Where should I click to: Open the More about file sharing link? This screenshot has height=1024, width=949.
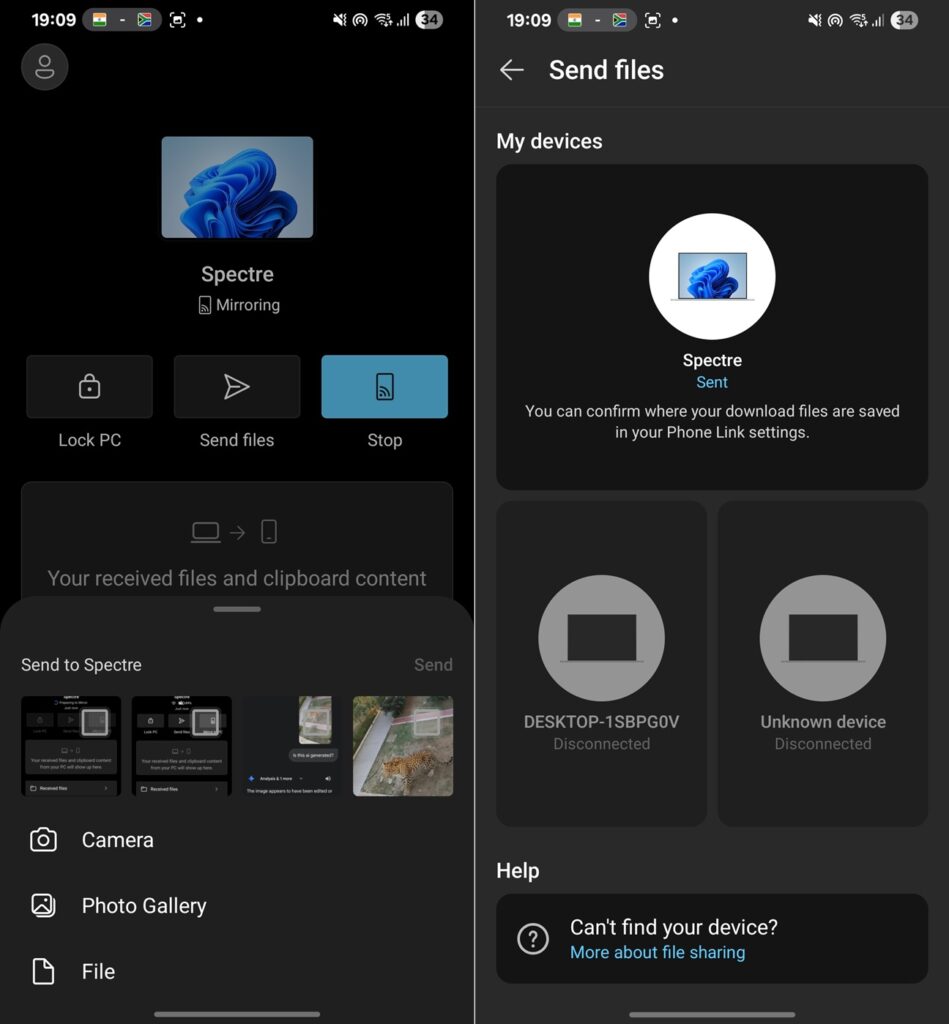coord(657,952)
